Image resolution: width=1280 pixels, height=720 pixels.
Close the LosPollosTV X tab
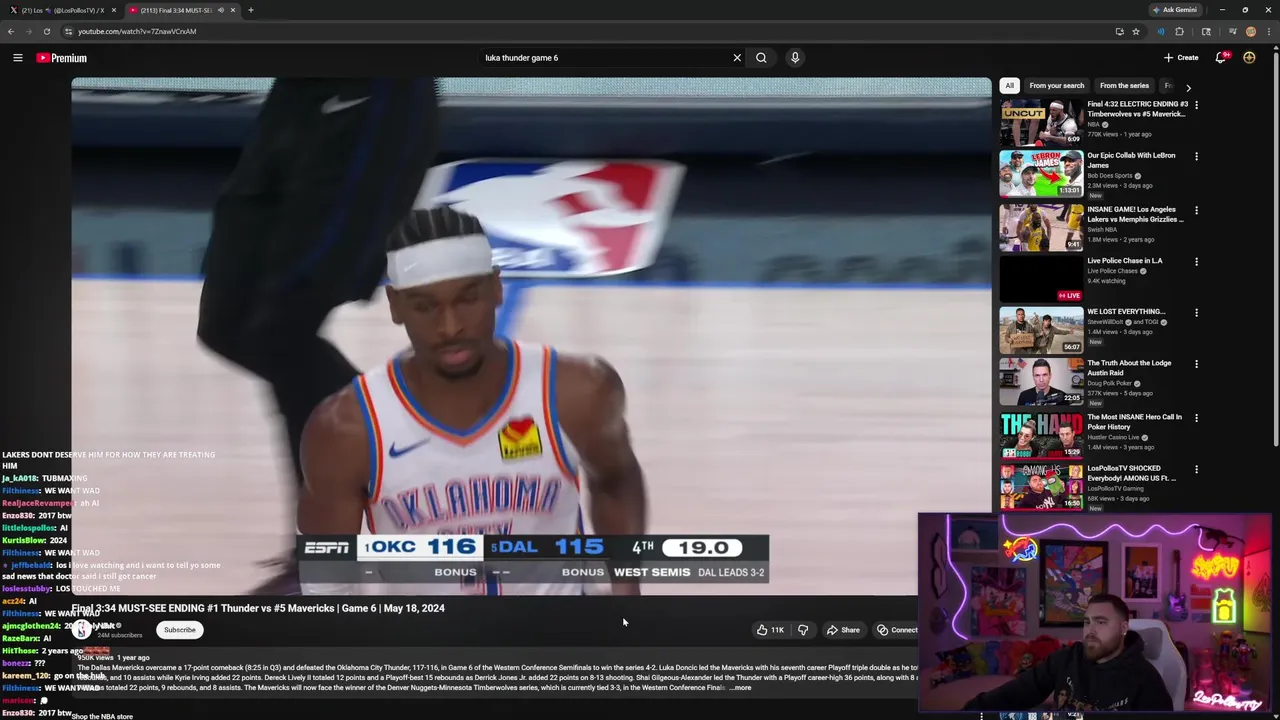point(113,10)
